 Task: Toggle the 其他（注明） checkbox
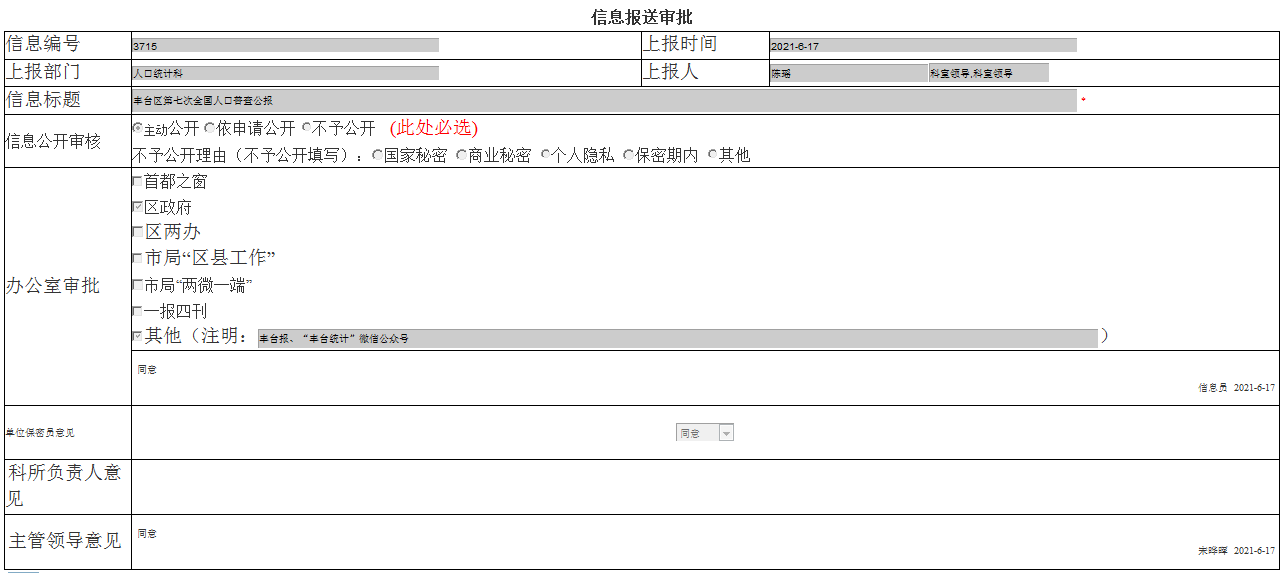tap(137, 337)
